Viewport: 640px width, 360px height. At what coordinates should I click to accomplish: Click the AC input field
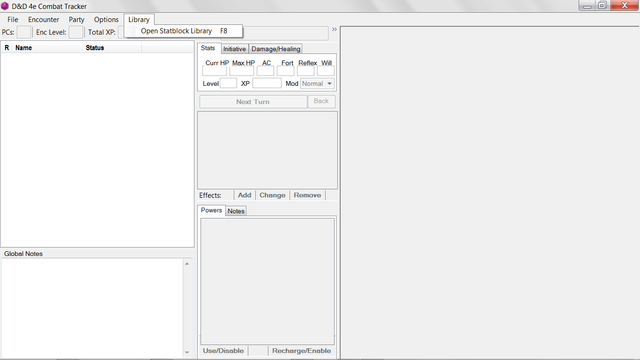pos(265,71)
